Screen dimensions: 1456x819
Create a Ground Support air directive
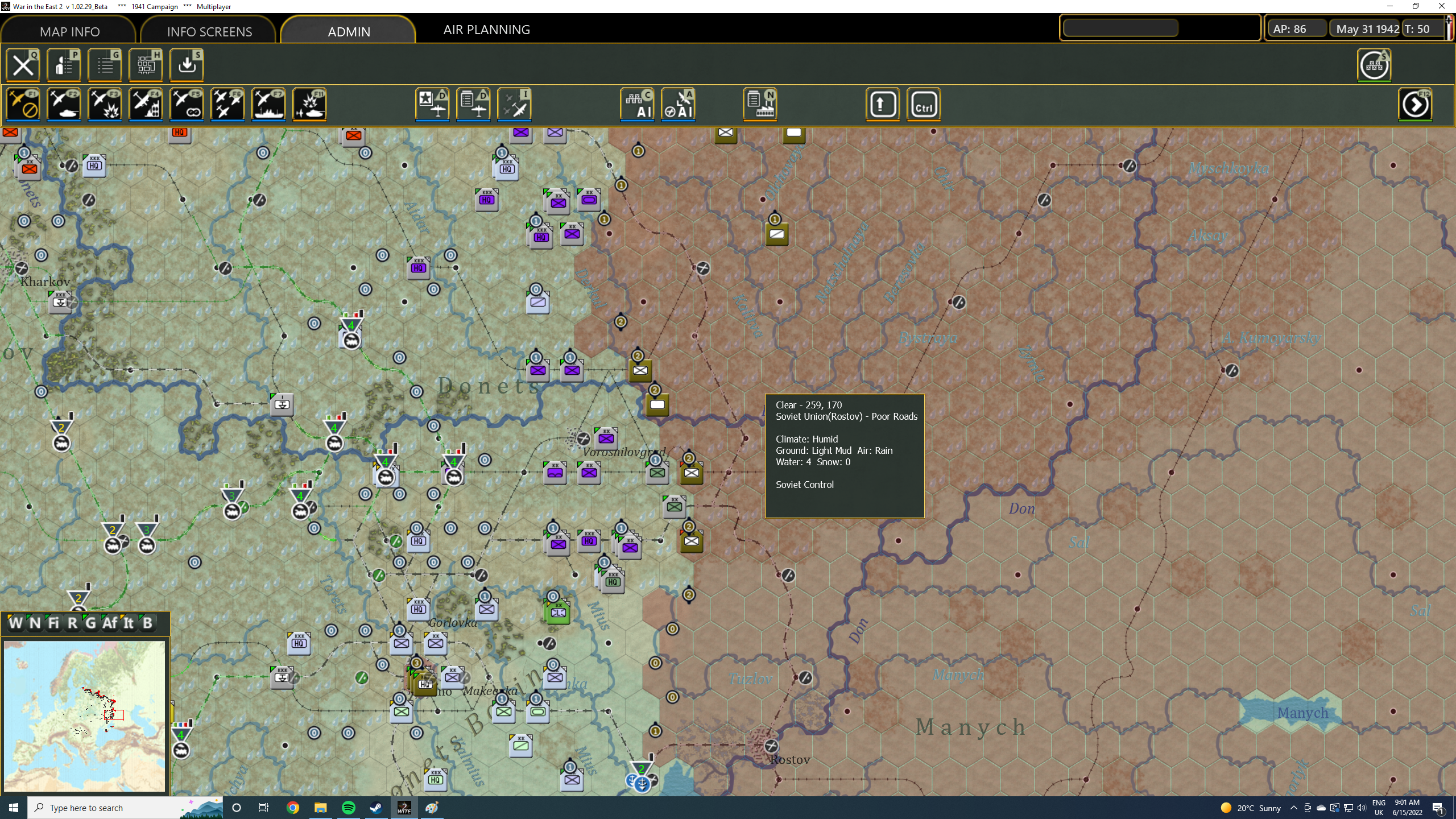click(x=64, y=105)
